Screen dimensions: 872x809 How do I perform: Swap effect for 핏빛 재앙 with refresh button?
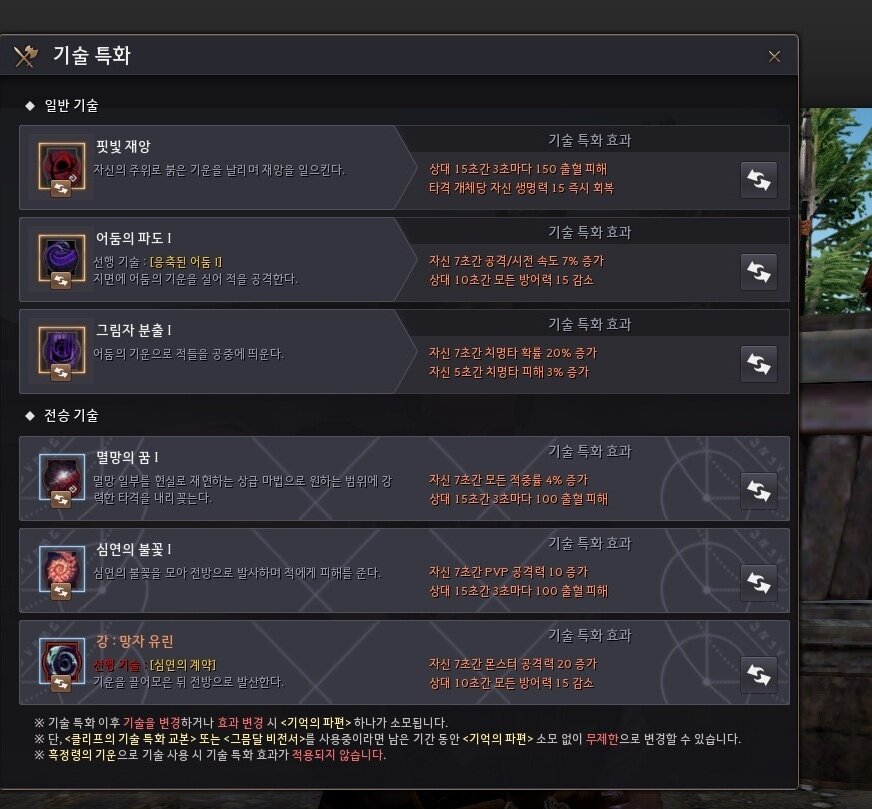(x=759, y=180)
